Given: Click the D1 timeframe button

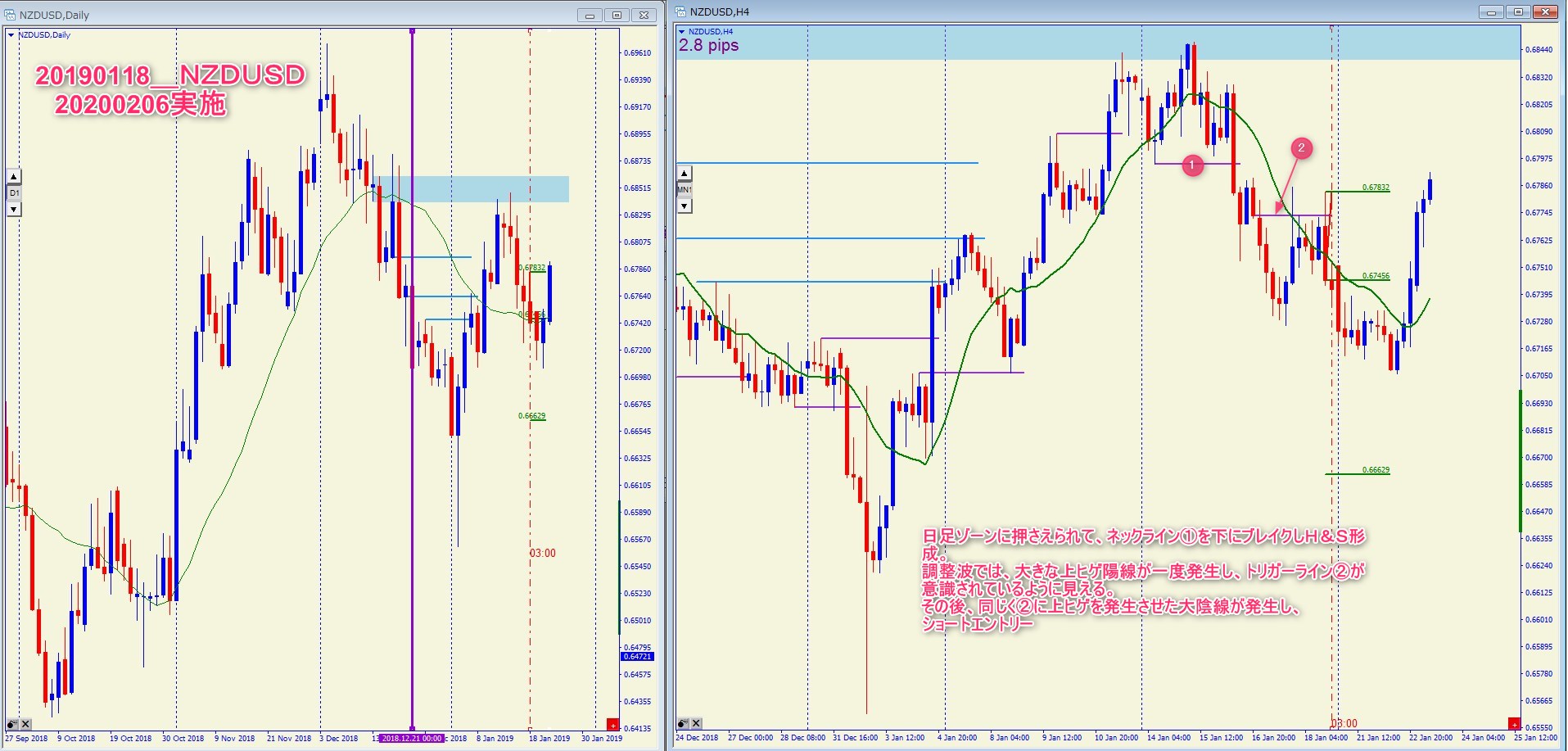Looking at the screenshot, I should pyautogui.click(x=14, y=193).
